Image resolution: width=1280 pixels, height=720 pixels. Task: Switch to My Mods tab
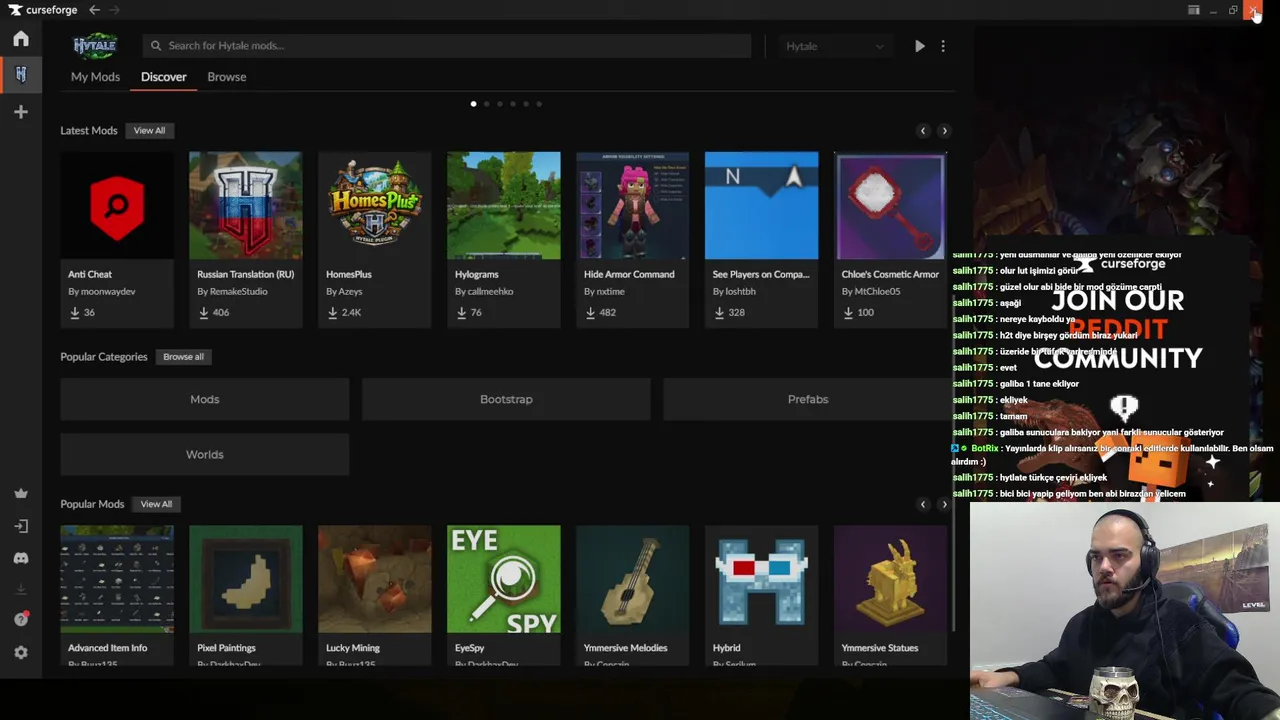95,77
